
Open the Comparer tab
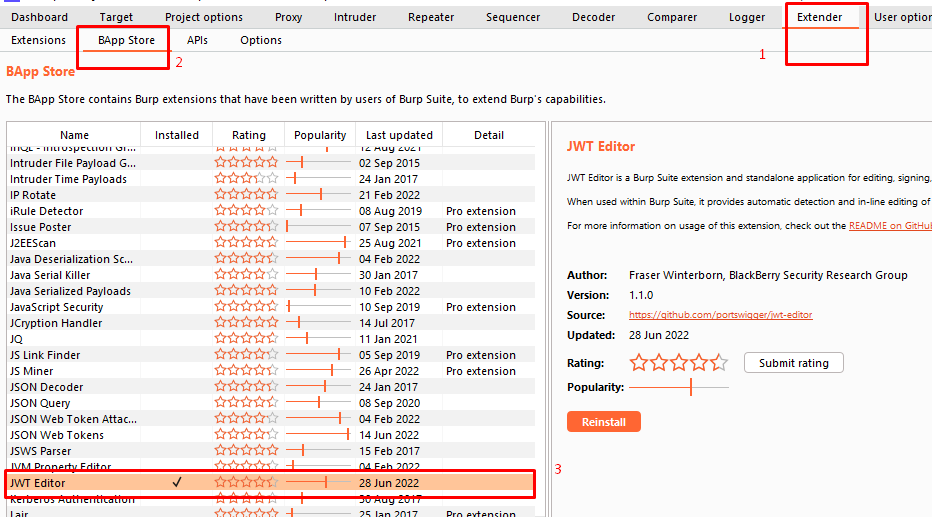(x=672, y=17)
